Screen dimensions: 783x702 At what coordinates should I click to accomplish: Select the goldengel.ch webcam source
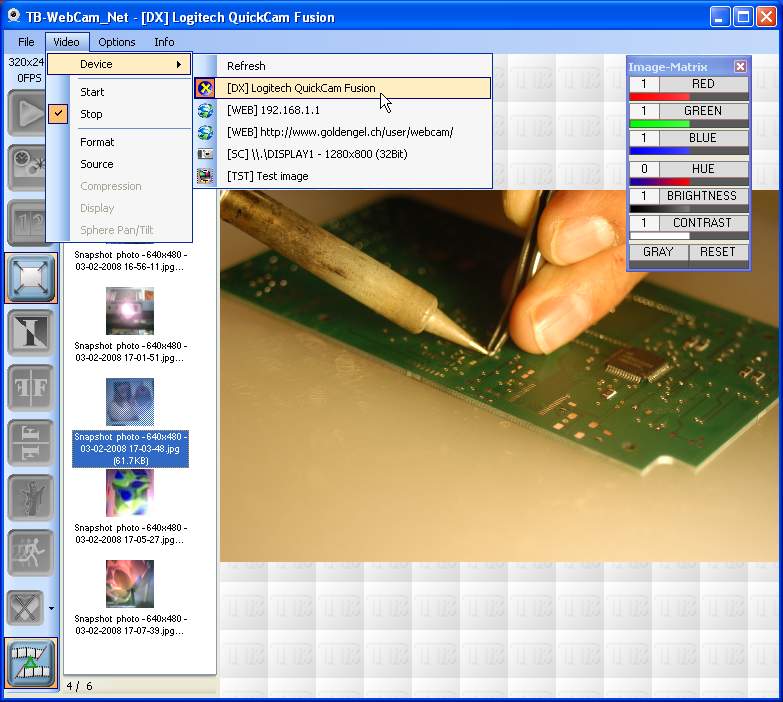point(343,132)
